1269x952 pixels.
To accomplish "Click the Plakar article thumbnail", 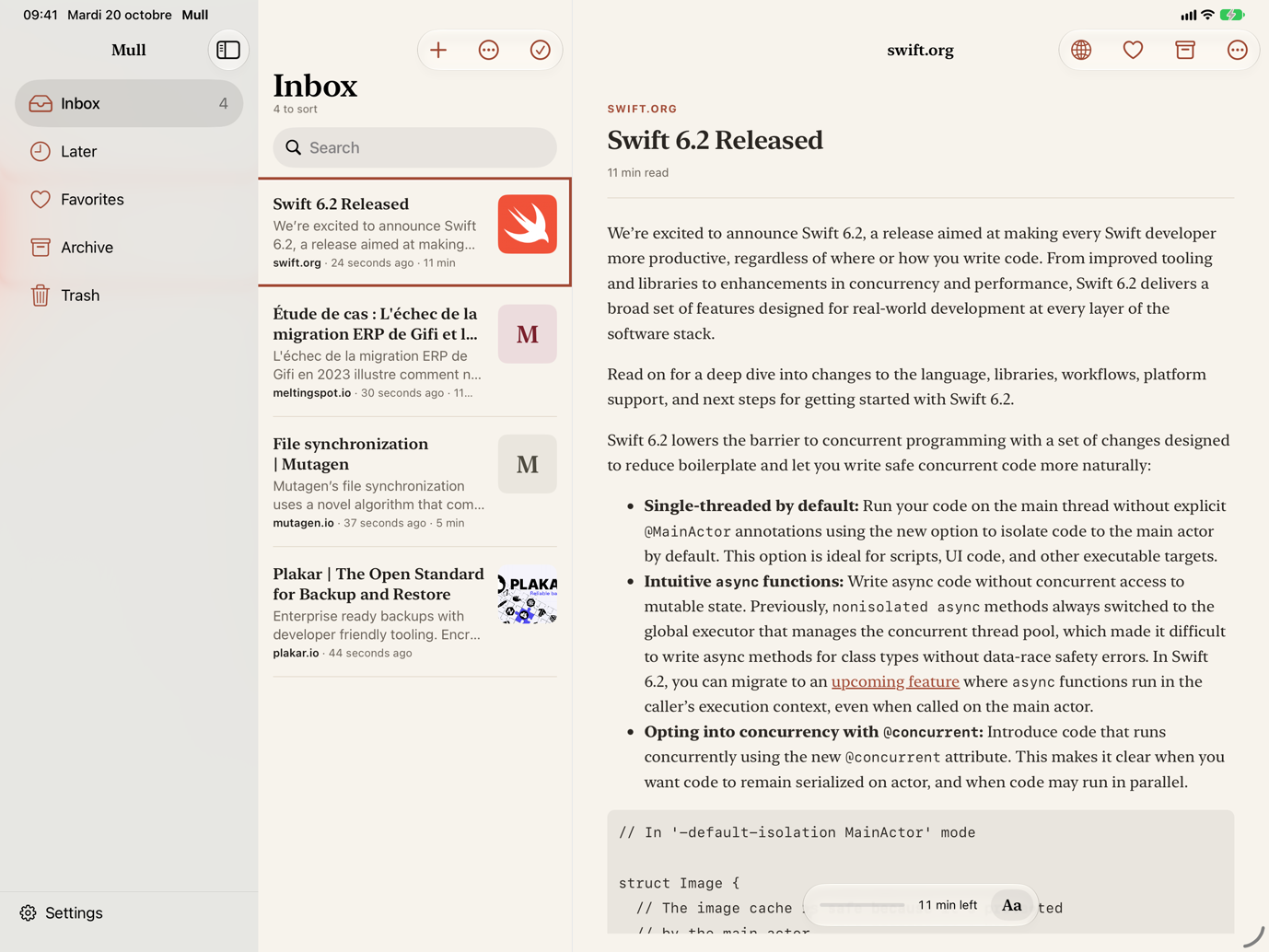I will (x=528, y=594).
